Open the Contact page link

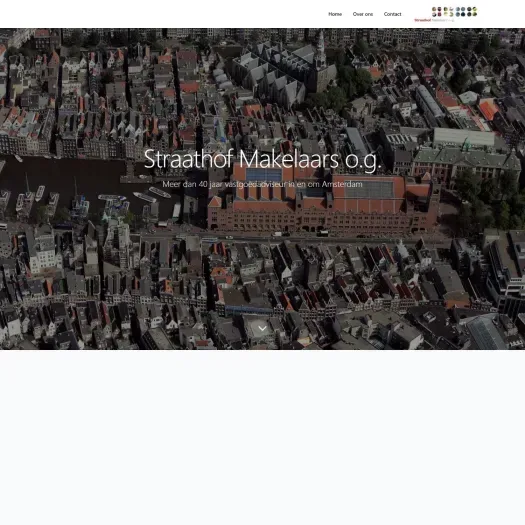(392, 14)
